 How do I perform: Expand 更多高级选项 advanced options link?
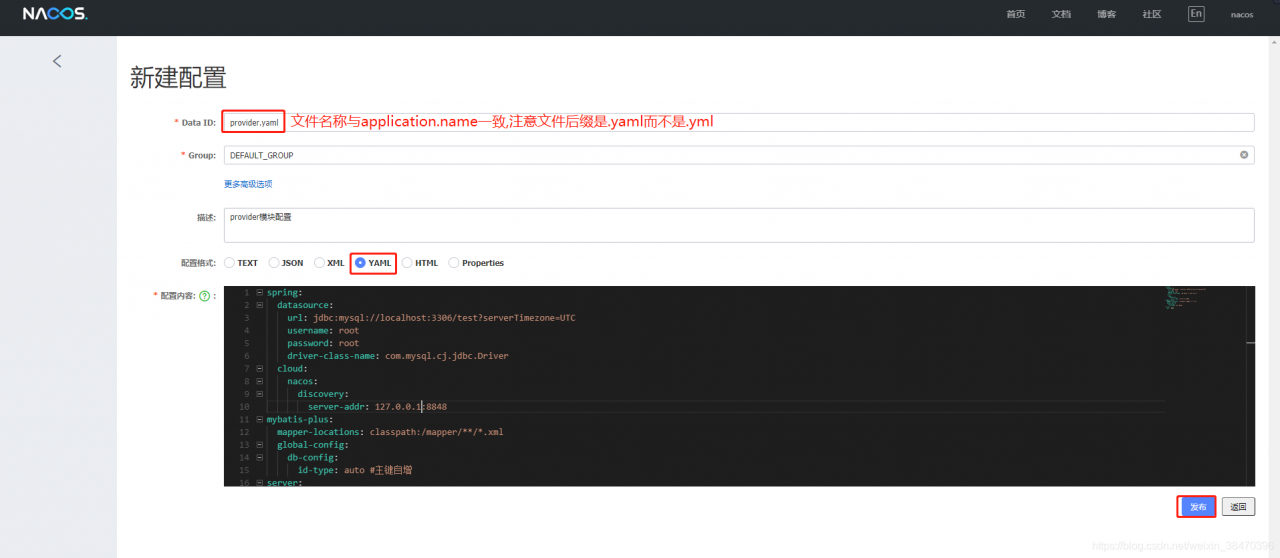point(248,184)
